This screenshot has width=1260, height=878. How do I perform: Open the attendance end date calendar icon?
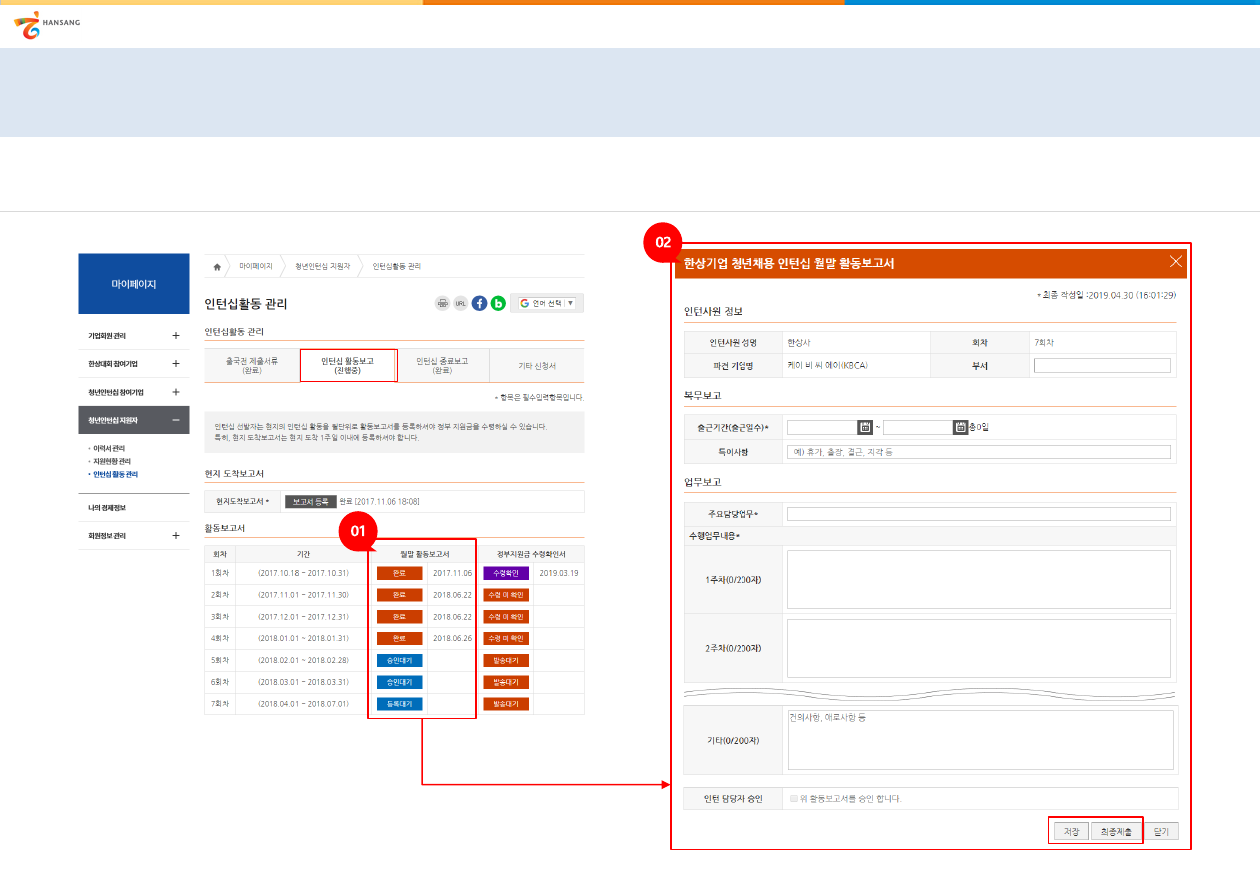click(961, 427)
